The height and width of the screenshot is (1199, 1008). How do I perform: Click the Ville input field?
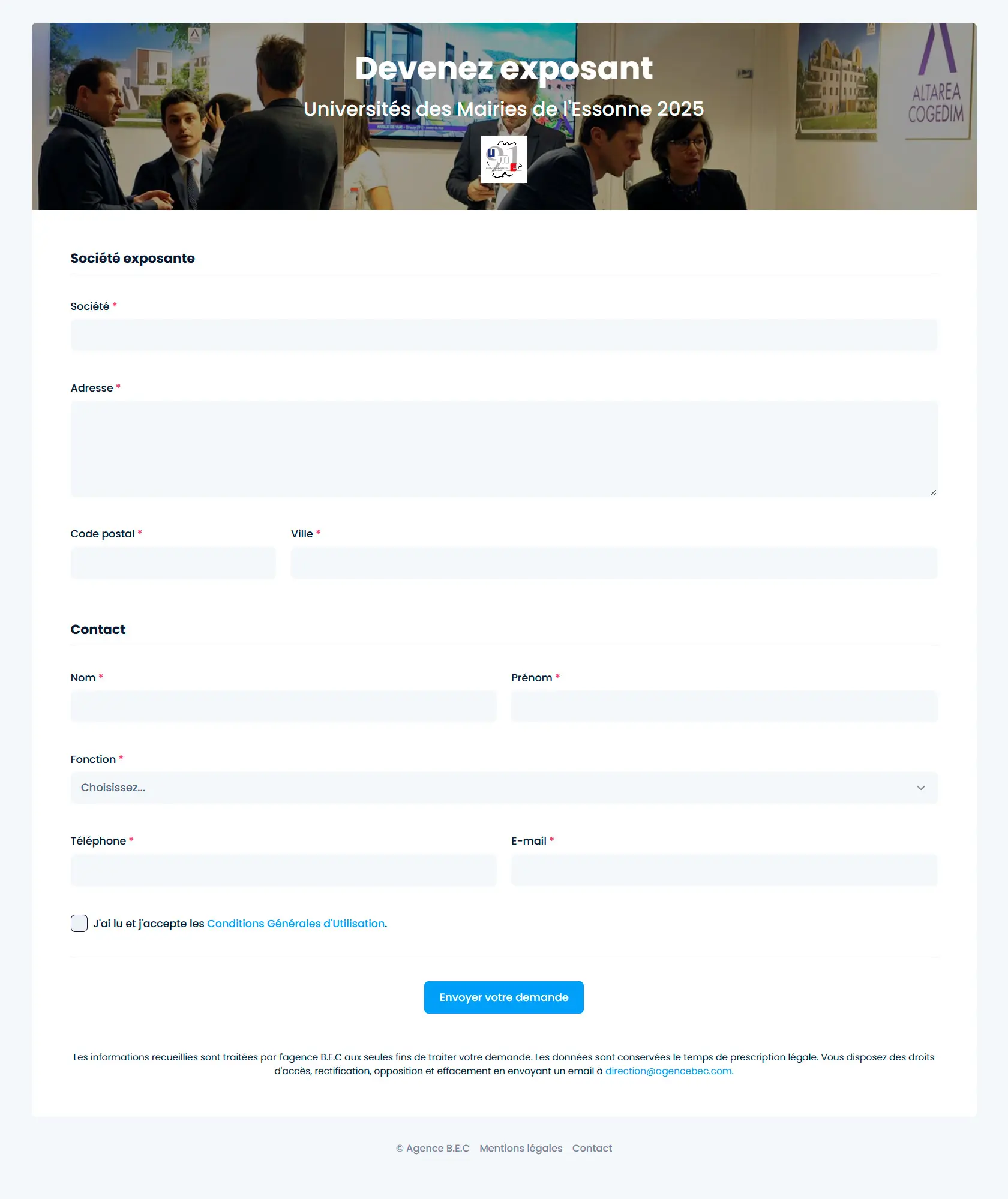pyautogui.click(x=614, y=563)
